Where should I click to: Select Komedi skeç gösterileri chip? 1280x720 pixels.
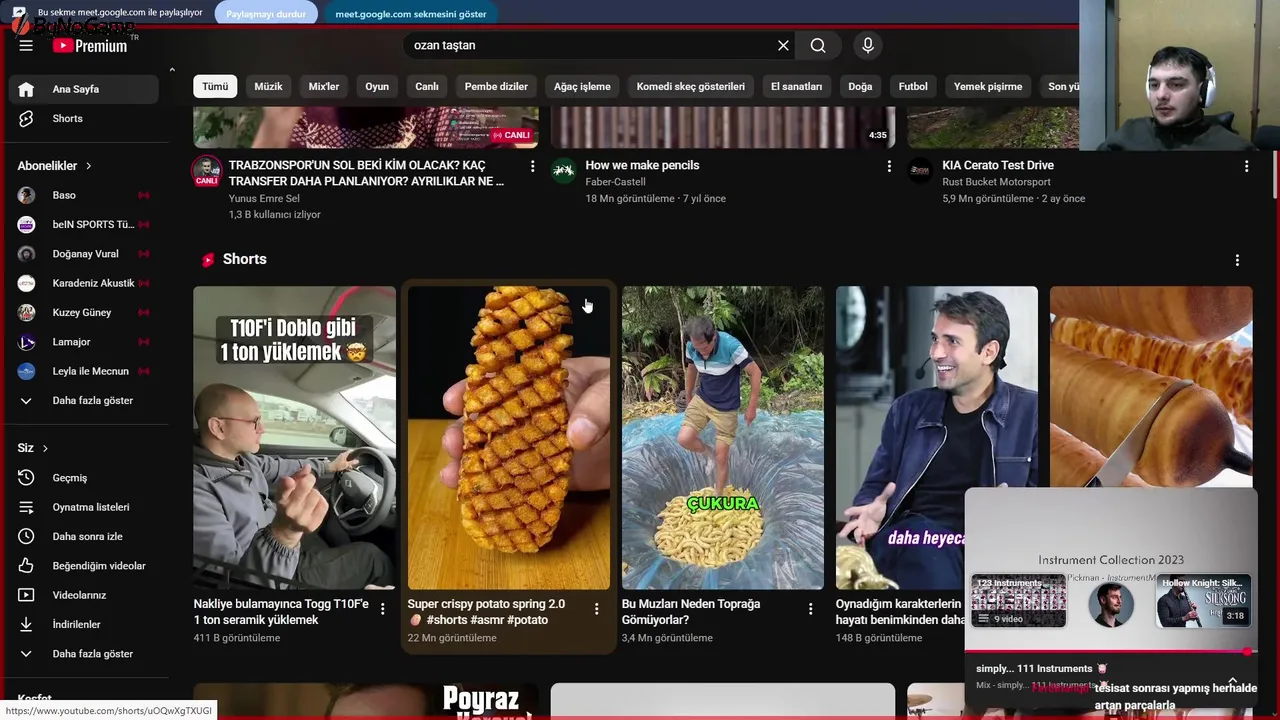(691, 87)
